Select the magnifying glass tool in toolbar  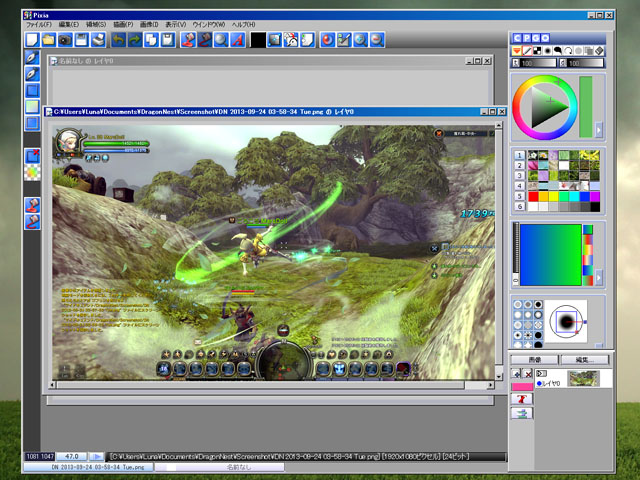[221, 40]
